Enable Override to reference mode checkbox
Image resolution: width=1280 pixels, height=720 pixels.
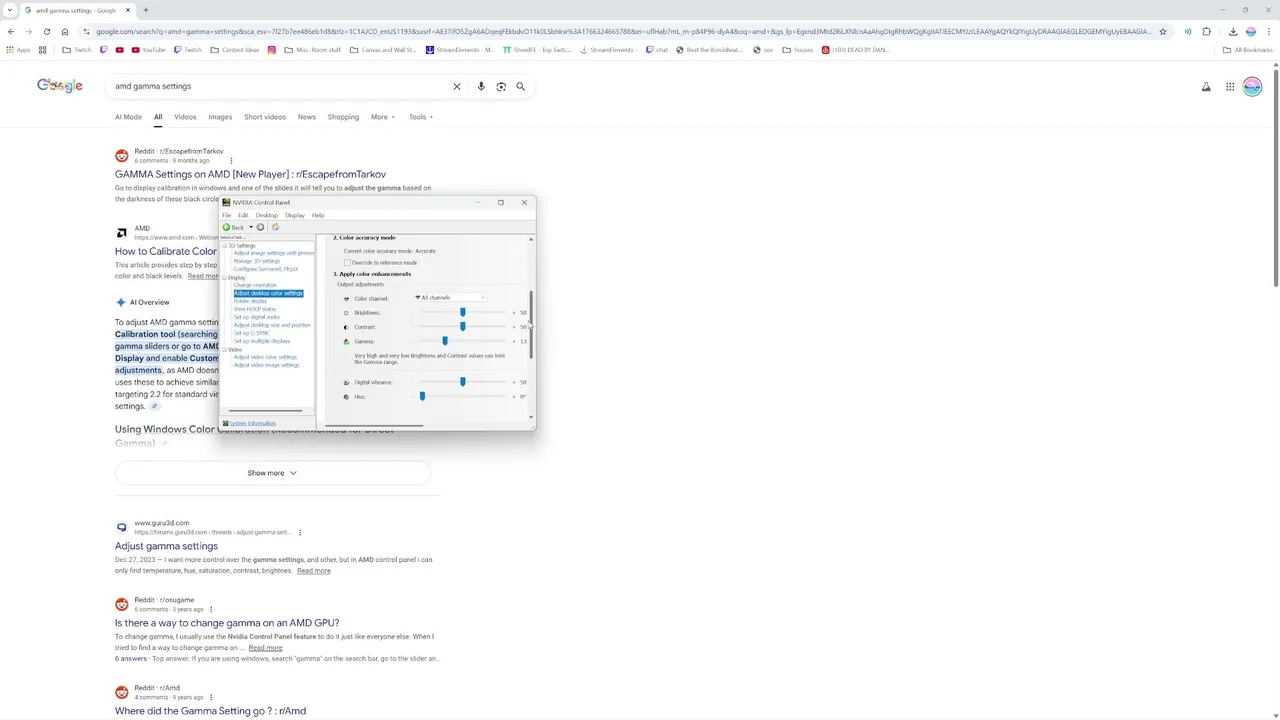(x=347, y=263)
